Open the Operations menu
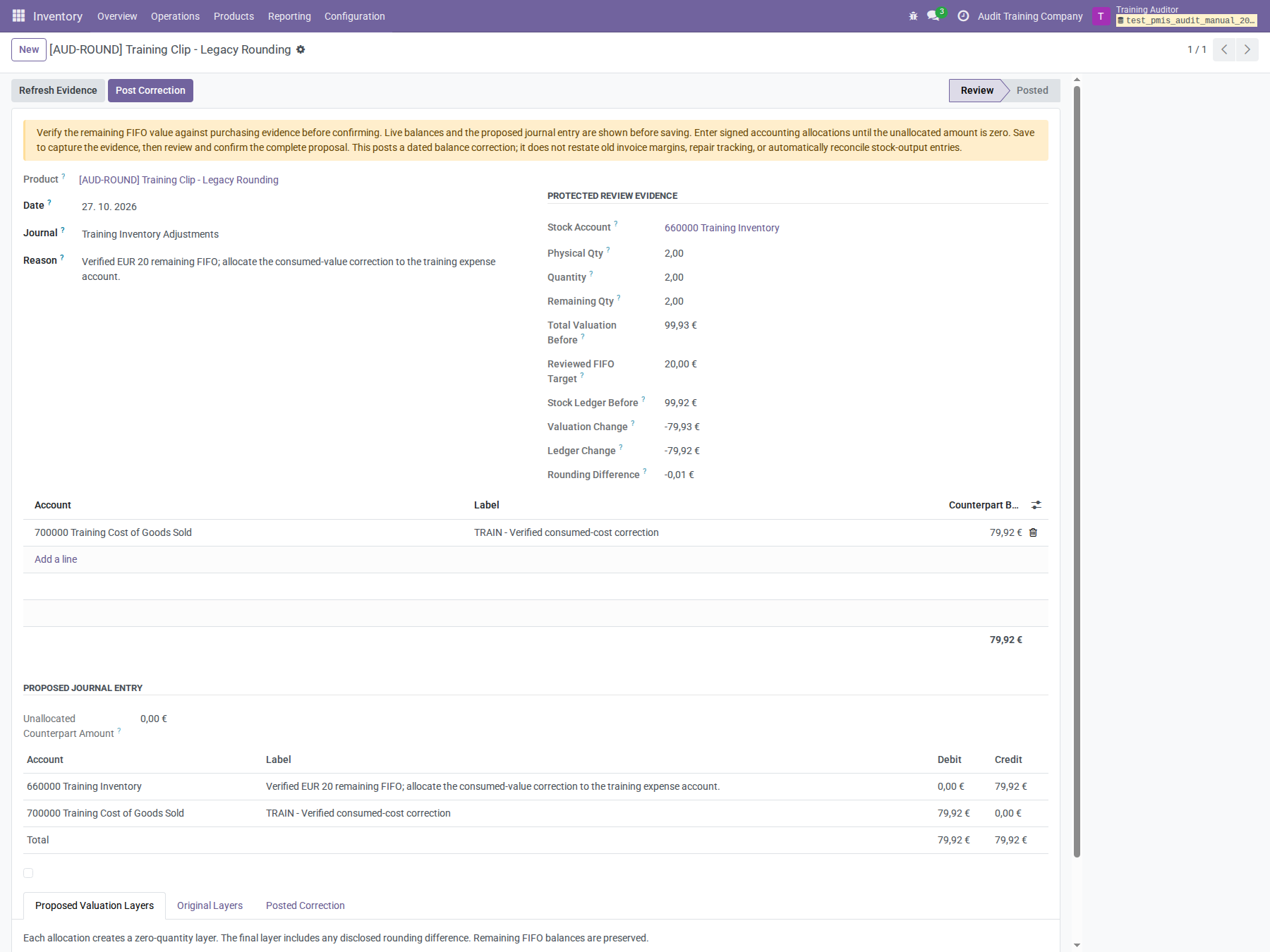This screenshot has width=1270, height=952. (x=175, y=16)
